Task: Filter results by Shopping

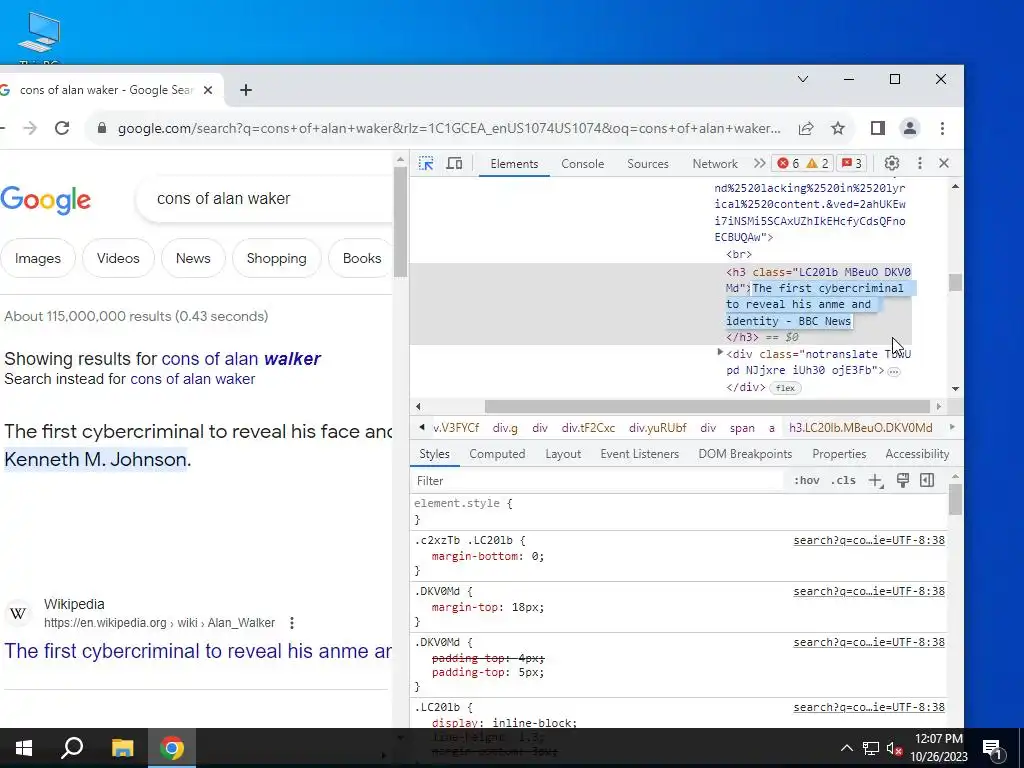Action: point(276,258)
